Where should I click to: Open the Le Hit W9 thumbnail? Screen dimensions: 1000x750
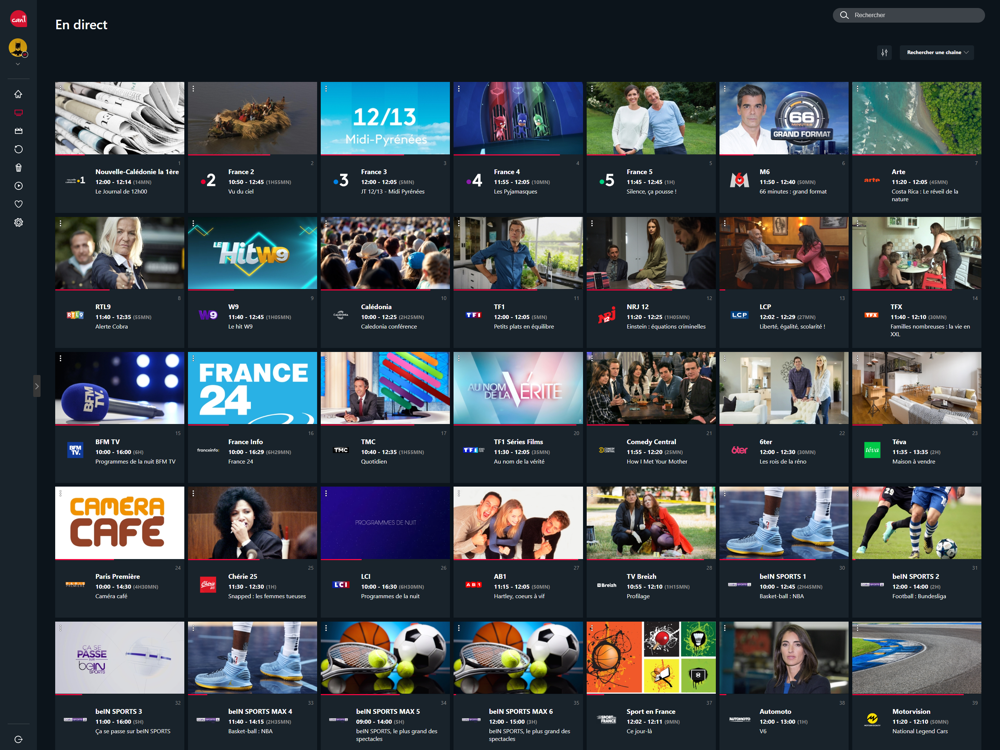253,253
